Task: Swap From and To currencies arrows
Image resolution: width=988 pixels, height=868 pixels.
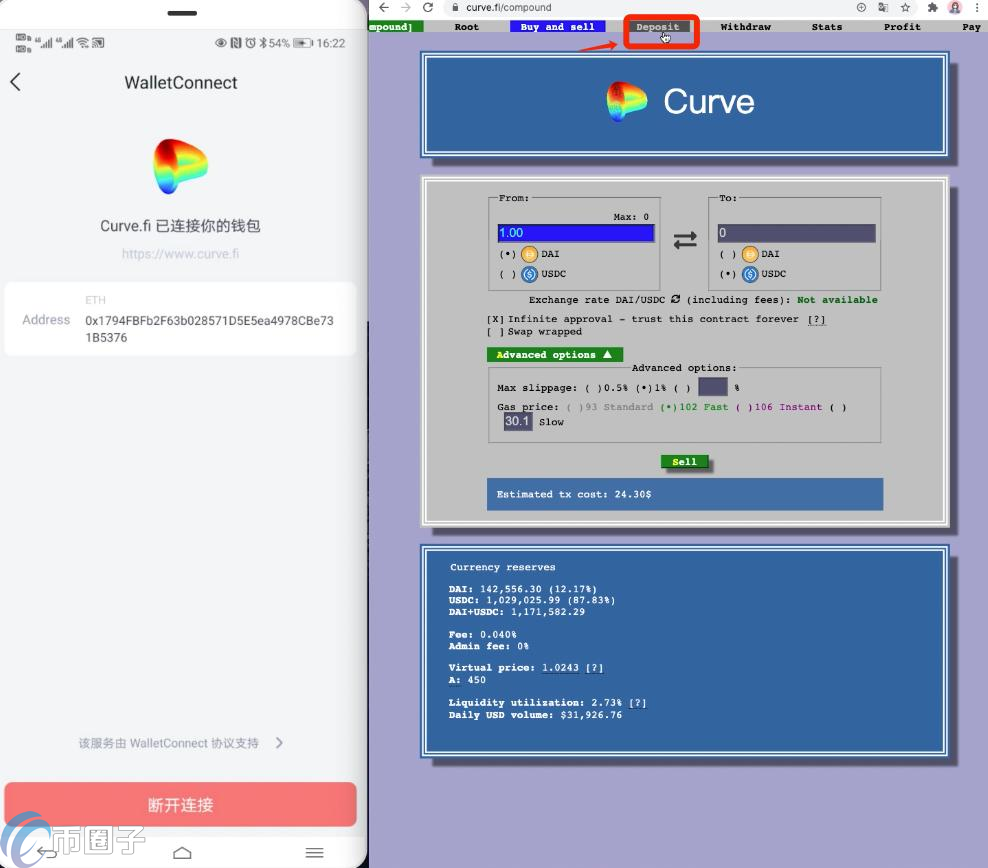Action: [685, 240]
